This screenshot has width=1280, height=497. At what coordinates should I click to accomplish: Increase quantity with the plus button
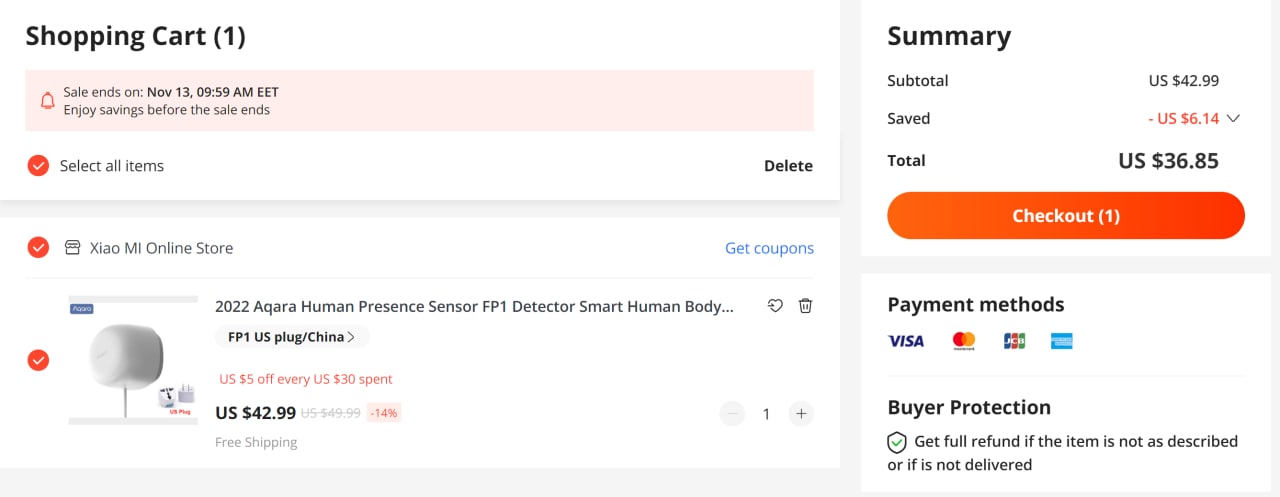(800, 413)
